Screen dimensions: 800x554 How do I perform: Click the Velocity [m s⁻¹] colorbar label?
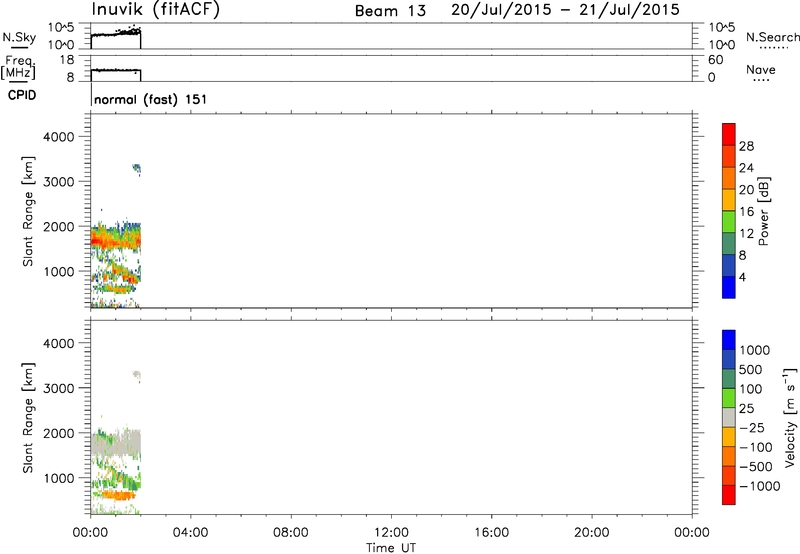coord(790,417)
